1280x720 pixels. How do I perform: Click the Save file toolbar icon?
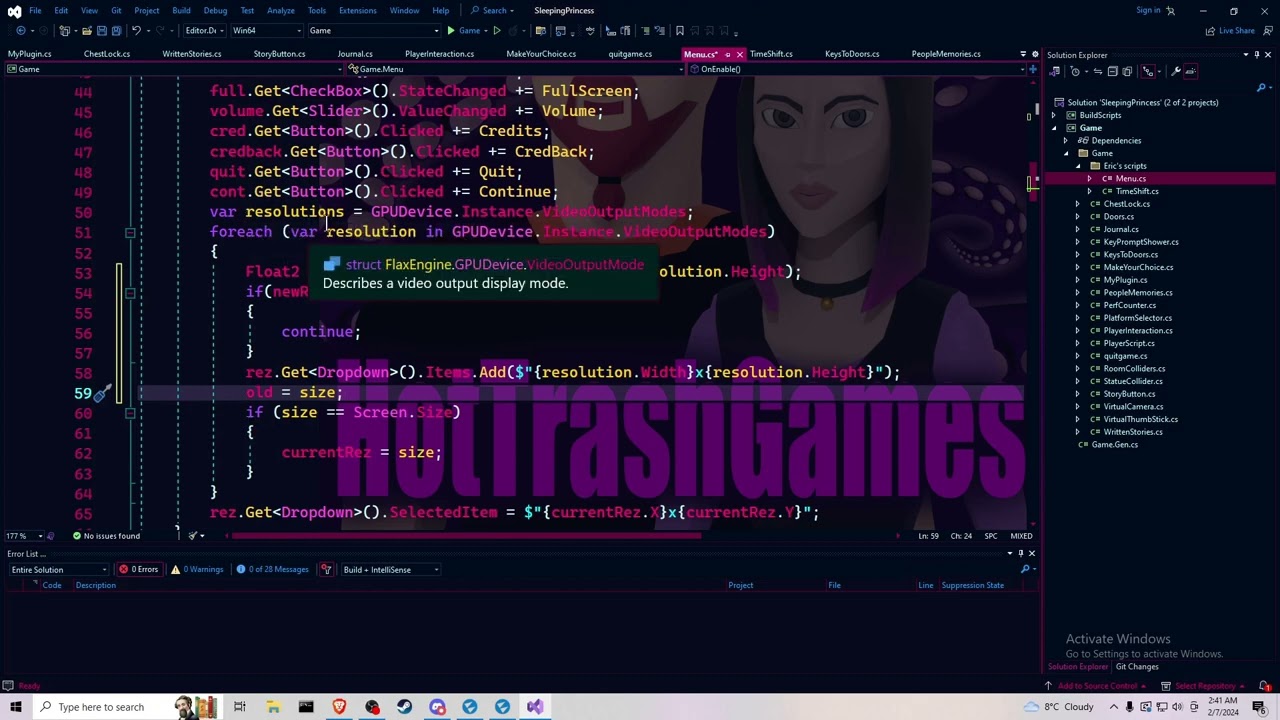click(x=101, y=31)
